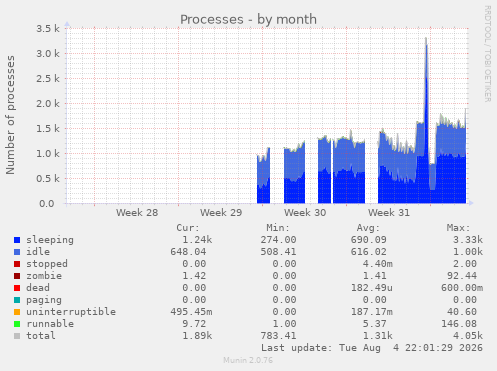The width and height of the screenshot is (497, 371).
Task: Click the 'Max:' column header
Action: coord(459,228)
